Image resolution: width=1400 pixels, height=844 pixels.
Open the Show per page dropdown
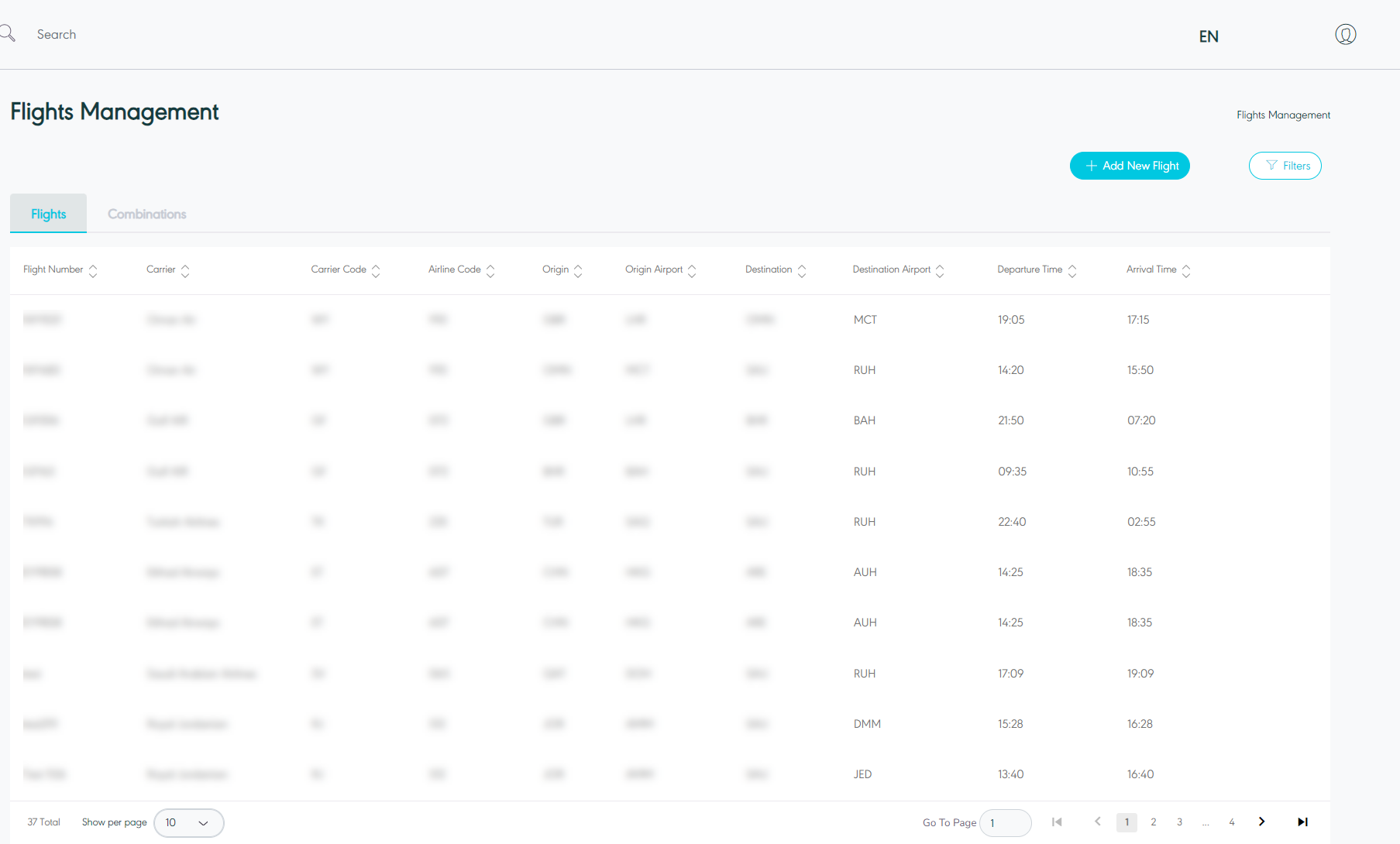(189, 822)
